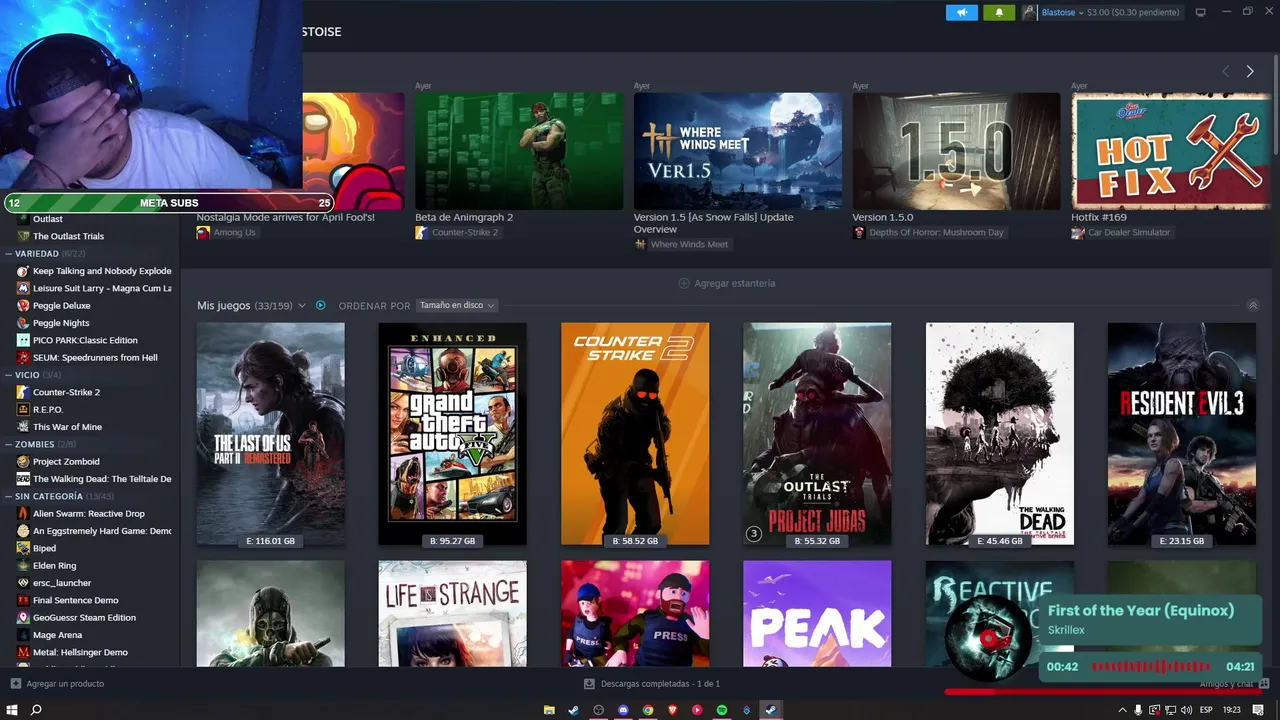Open Resident Evil 3 game cover
The image size is (1280, 720).
click(x=1181, y=433)
